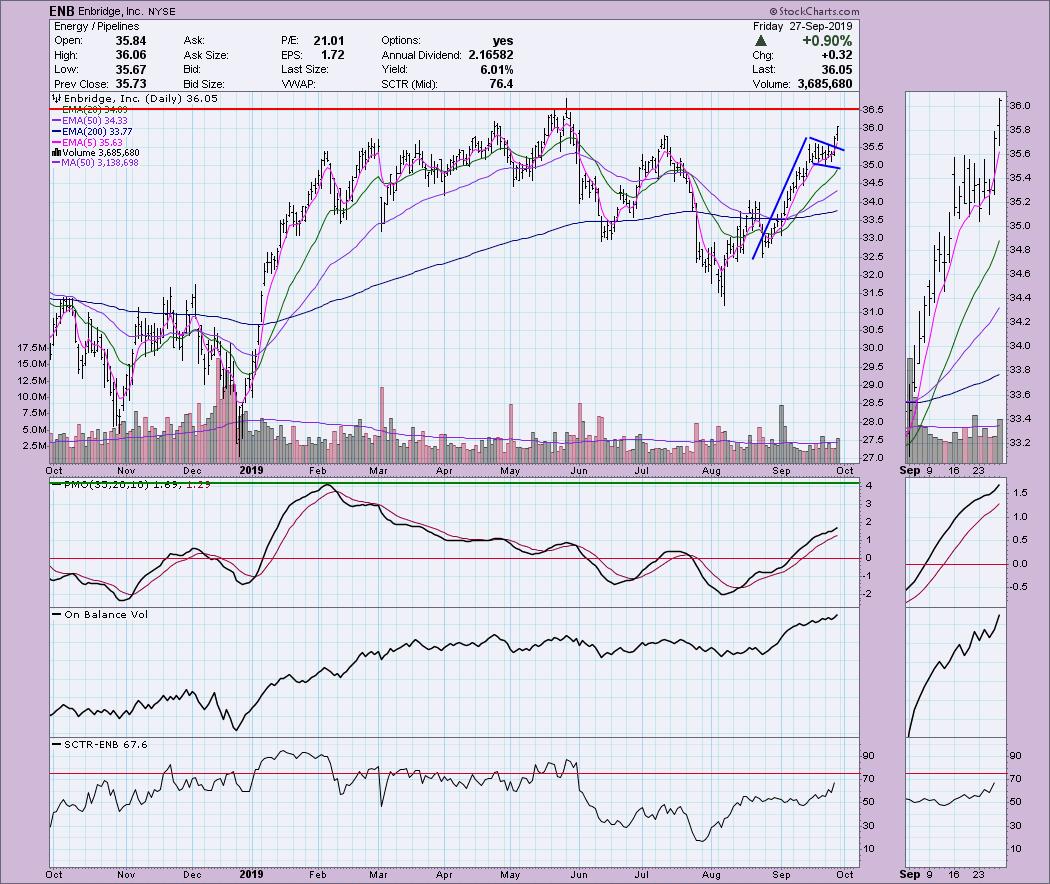Click the SCTR-ENB 67.6 panel label
Viewport: 1050px width, 884px height.
(x=100, y=744)
